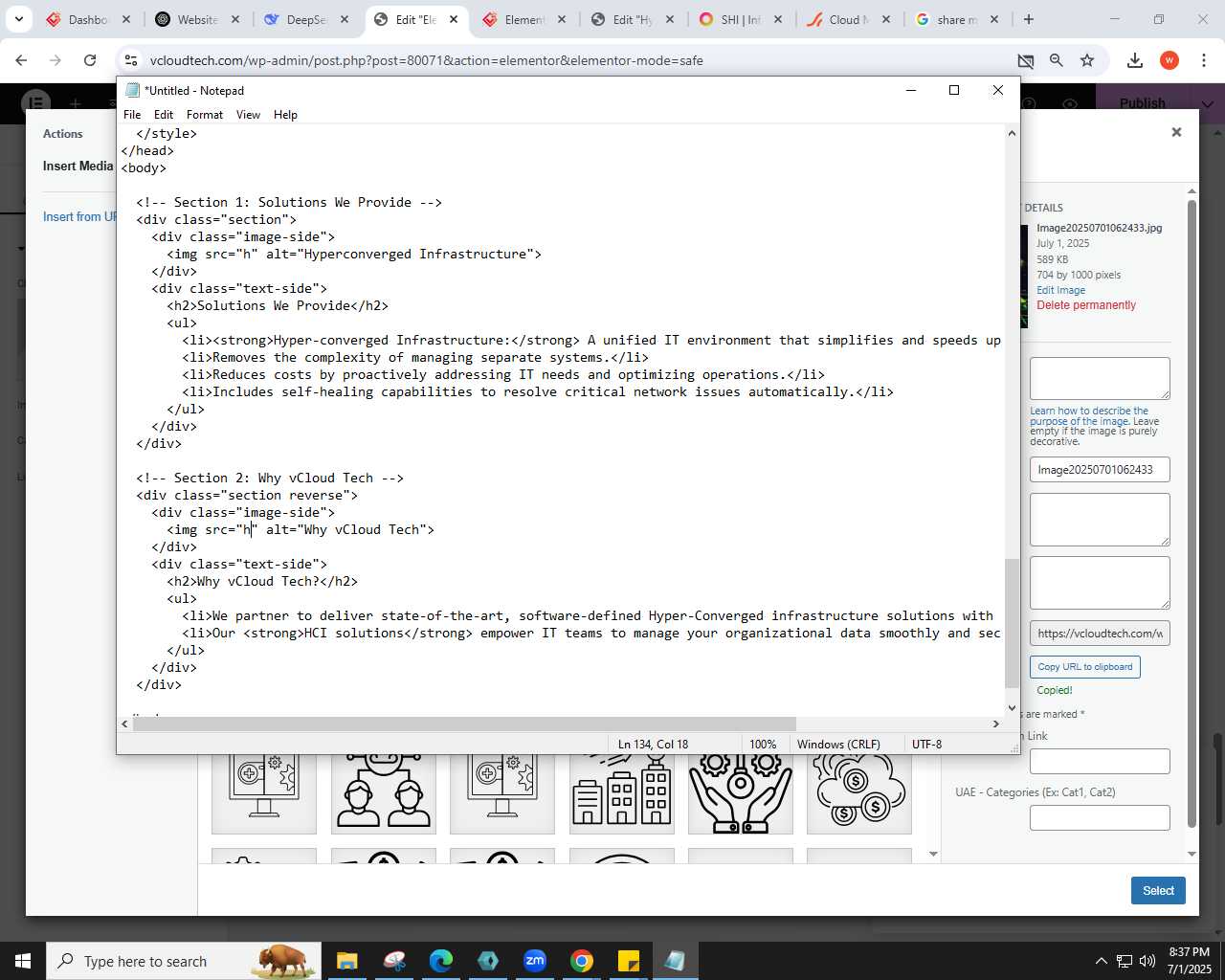
Task: Select the two people team thumbnail
Action: pyautogui.click(x=383, y=791)
